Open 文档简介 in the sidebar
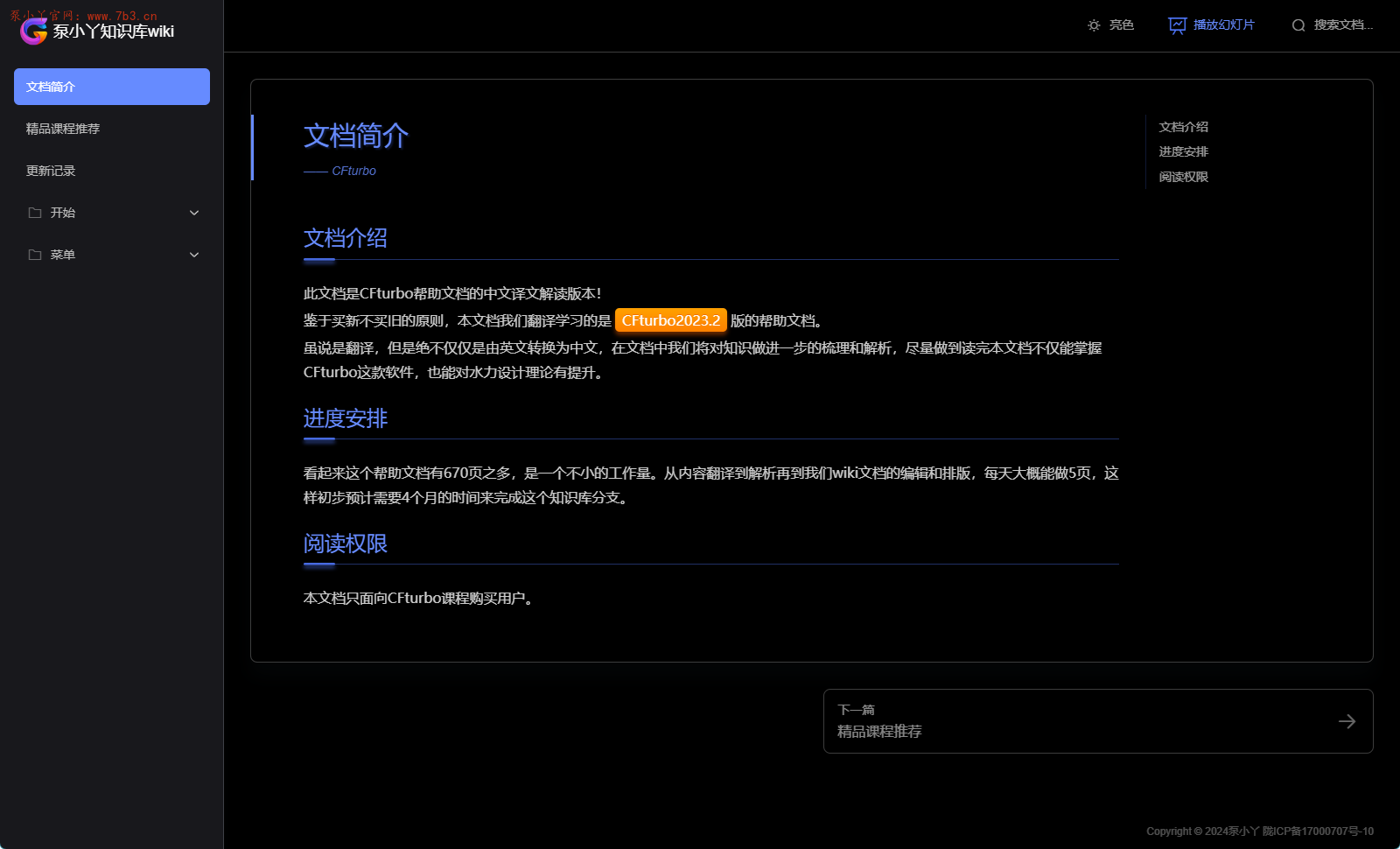1400x849 pixels. coord(112,87)
